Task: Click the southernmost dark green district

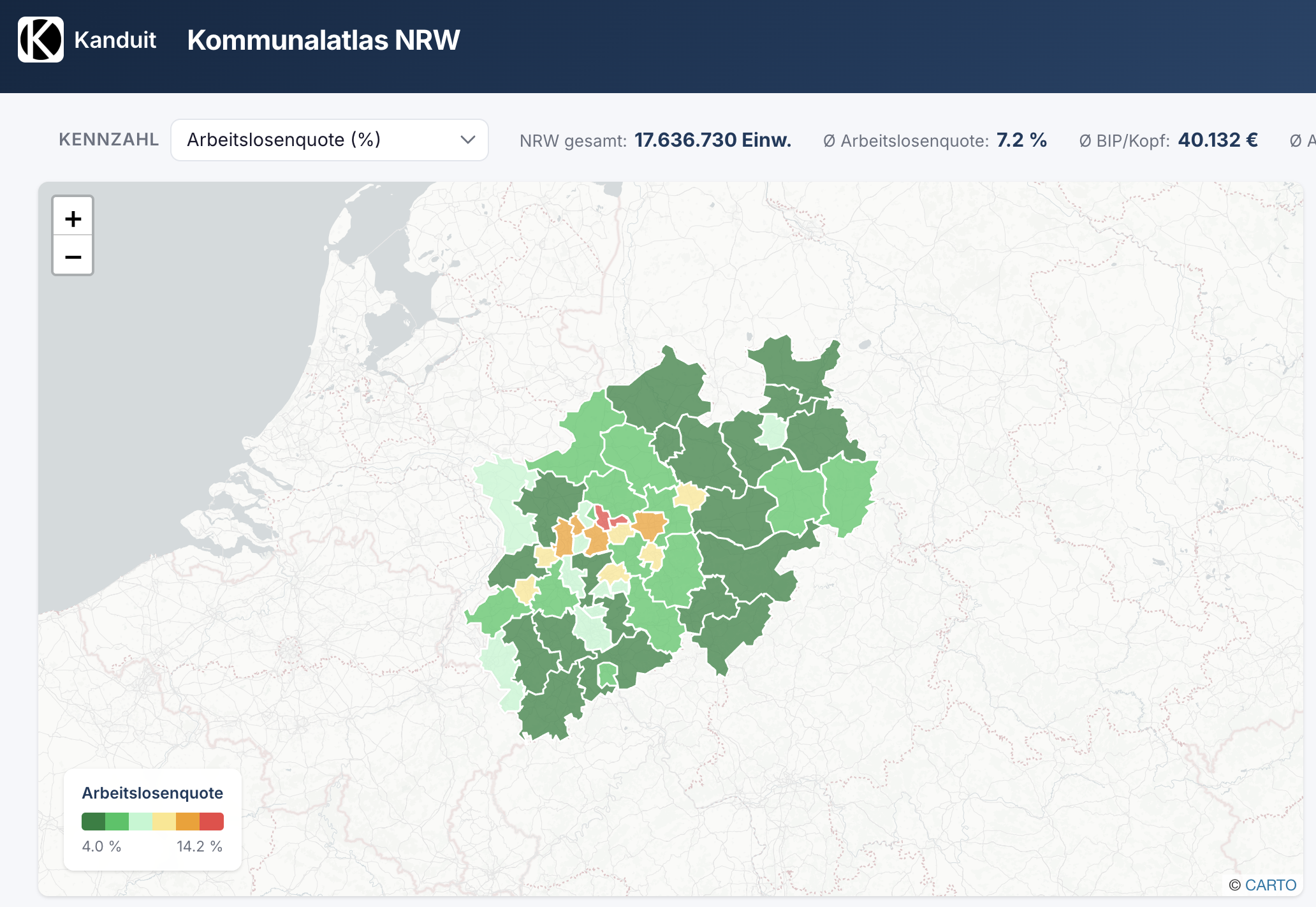Action: (548, 708)
